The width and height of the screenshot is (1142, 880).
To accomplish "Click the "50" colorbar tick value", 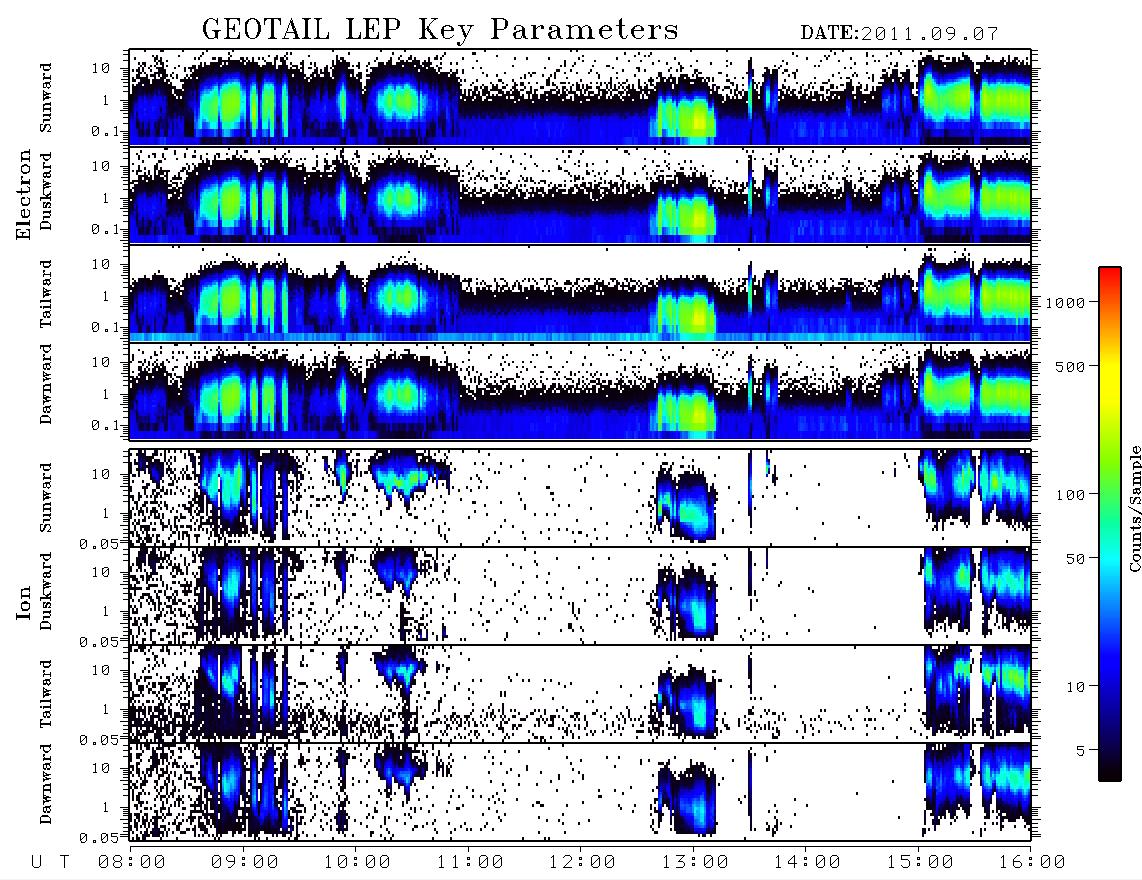I will pyautogui.click(x=1076, y=559).
